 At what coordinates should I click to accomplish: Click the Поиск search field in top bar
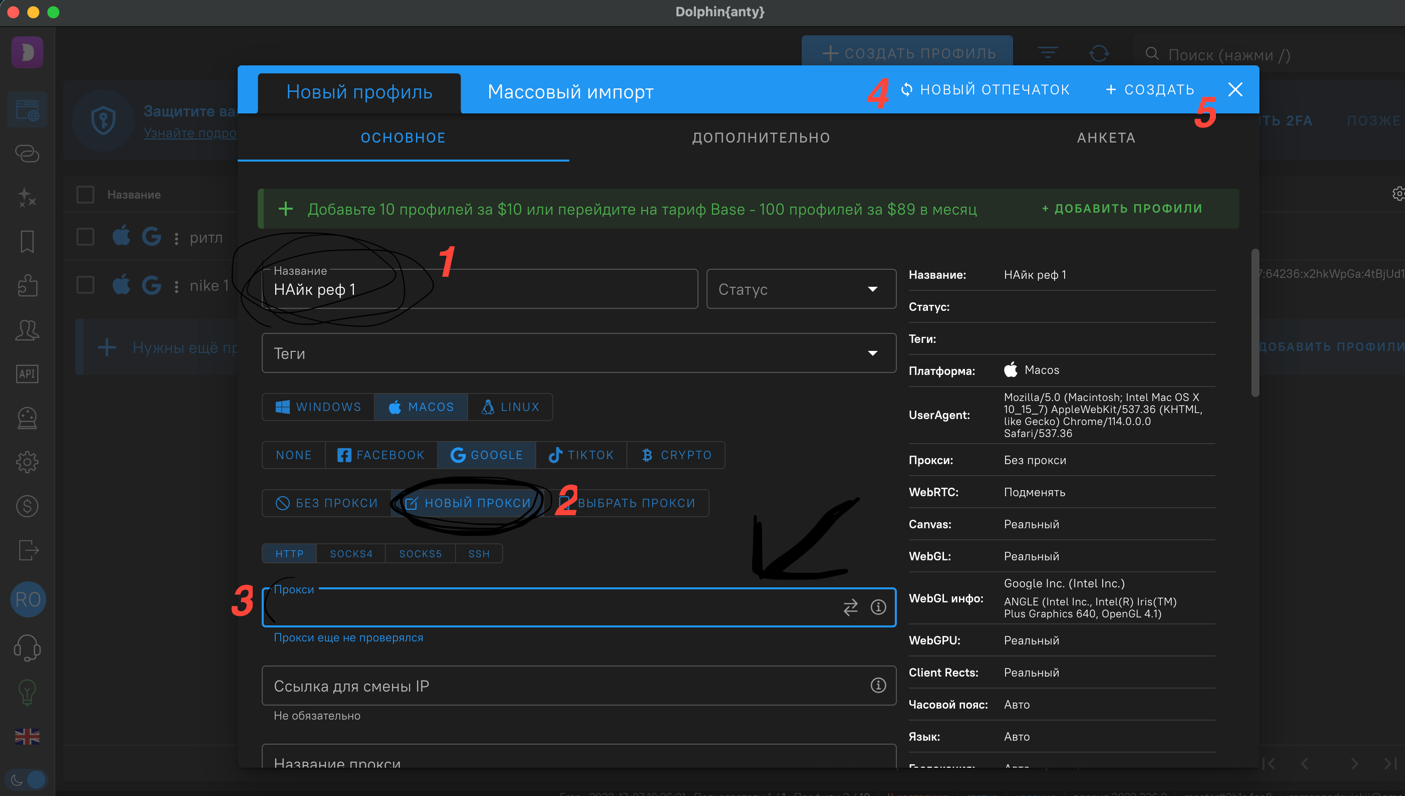[x=1270, y=54]
